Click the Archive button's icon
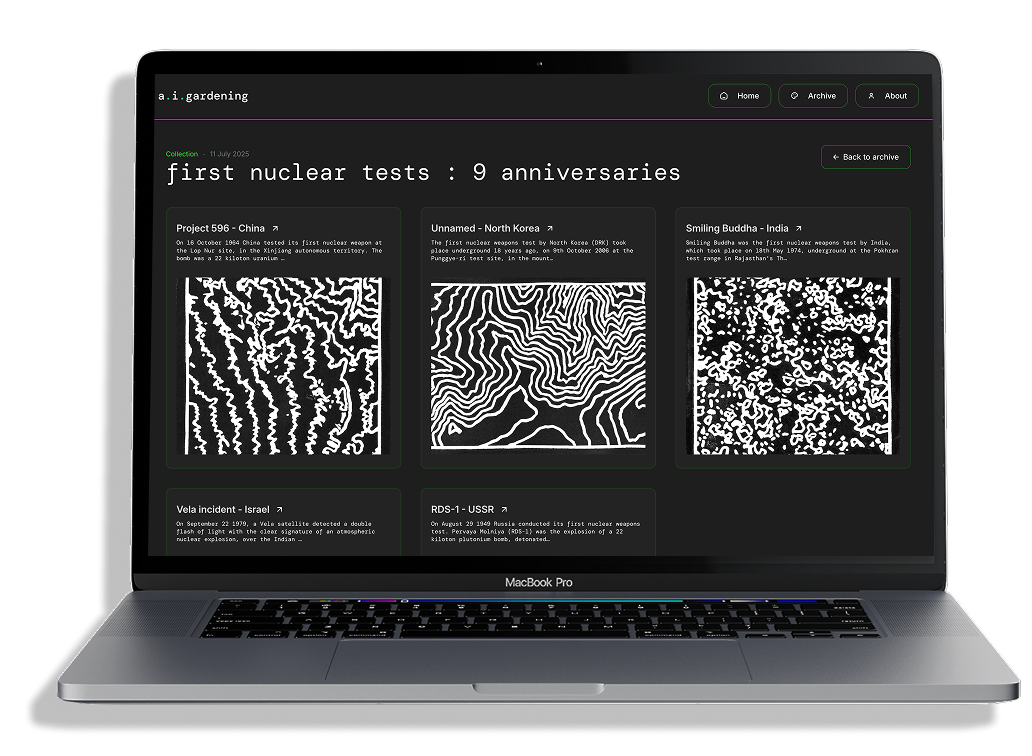The height and width of the screenshot is (756, 1032). 794,96
